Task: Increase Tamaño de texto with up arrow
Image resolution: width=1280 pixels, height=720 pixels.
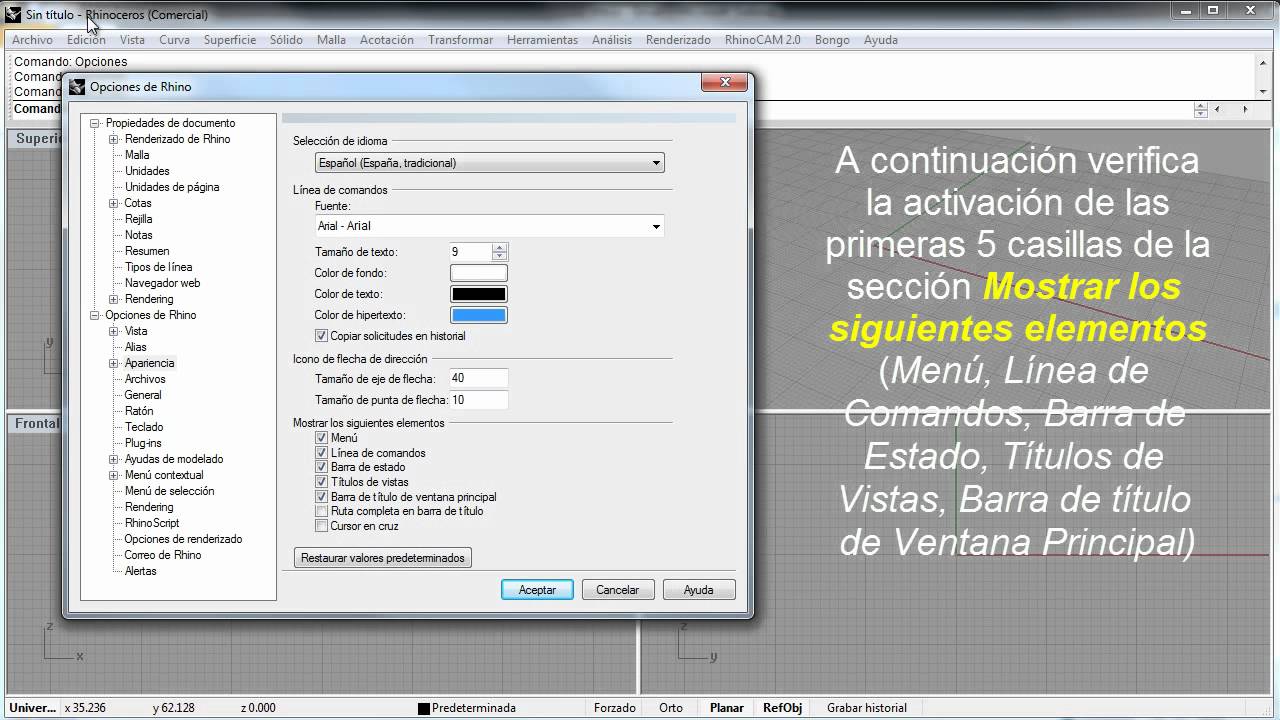Action: pyautogui.click(x=500, y=248)
